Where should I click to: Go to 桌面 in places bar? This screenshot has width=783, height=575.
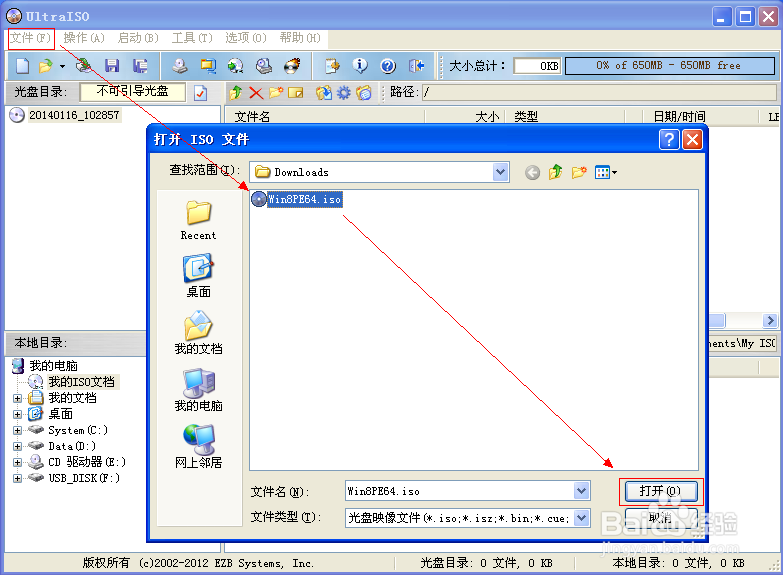(198, 277)
